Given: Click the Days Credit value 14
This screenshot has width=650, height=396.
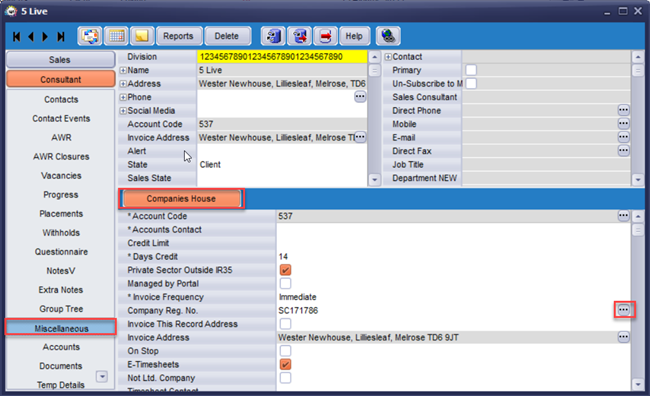Looking at the screenshot, I should pos(283,257).
